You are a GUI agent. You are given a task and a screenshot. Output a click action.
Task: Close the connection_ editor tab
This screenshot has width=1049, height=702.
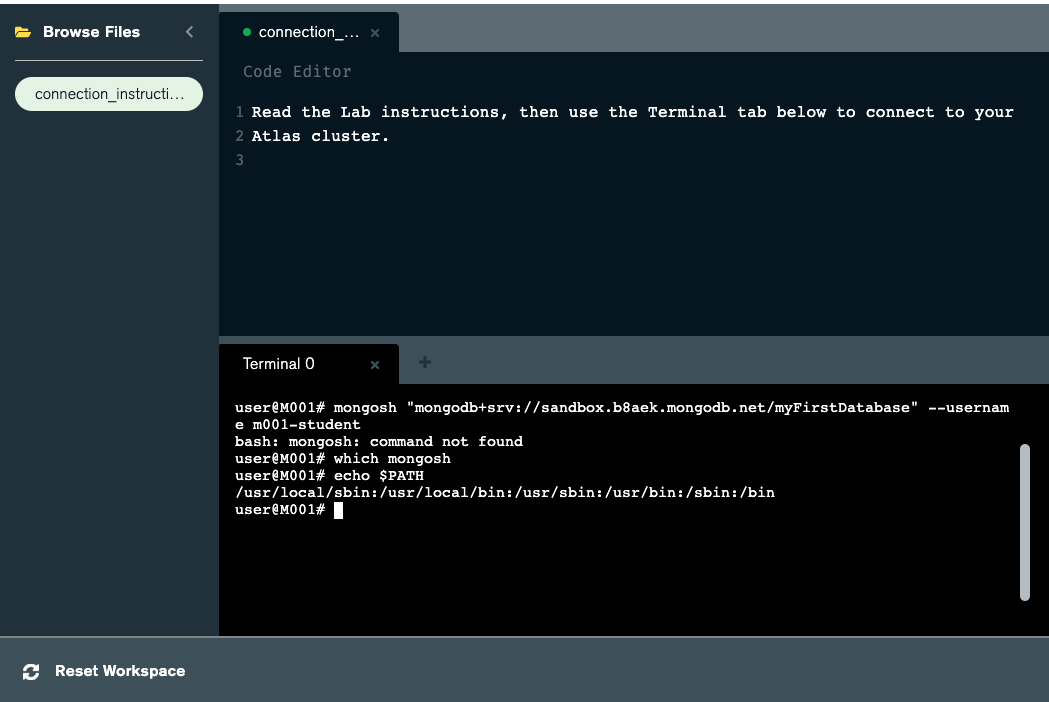[375, 33]
